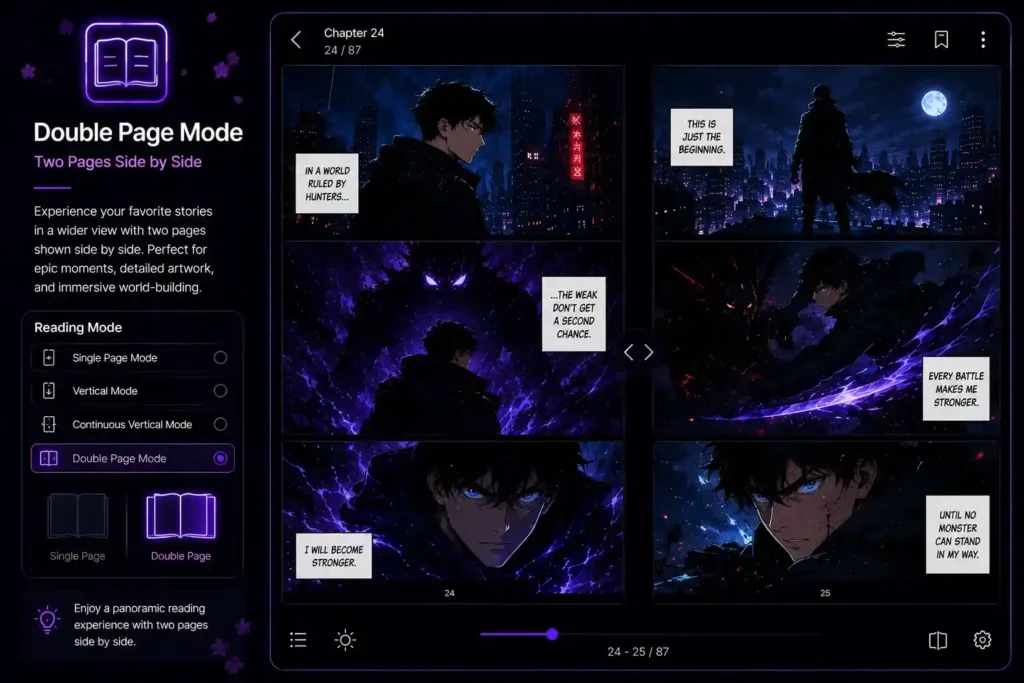Viewport: 1024px width, 683px height.
Task: Open the three-dot more options menu
Action: click(x=983, y=40)
